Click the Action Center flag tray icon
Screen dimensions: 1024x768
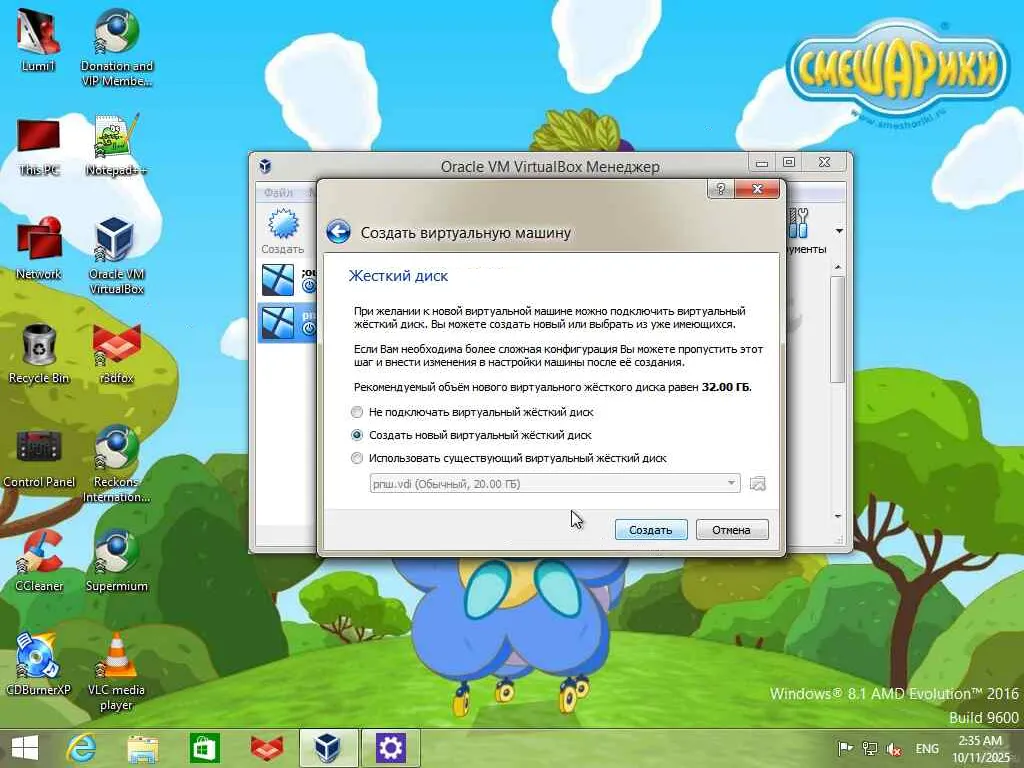[x=845, y=748]
